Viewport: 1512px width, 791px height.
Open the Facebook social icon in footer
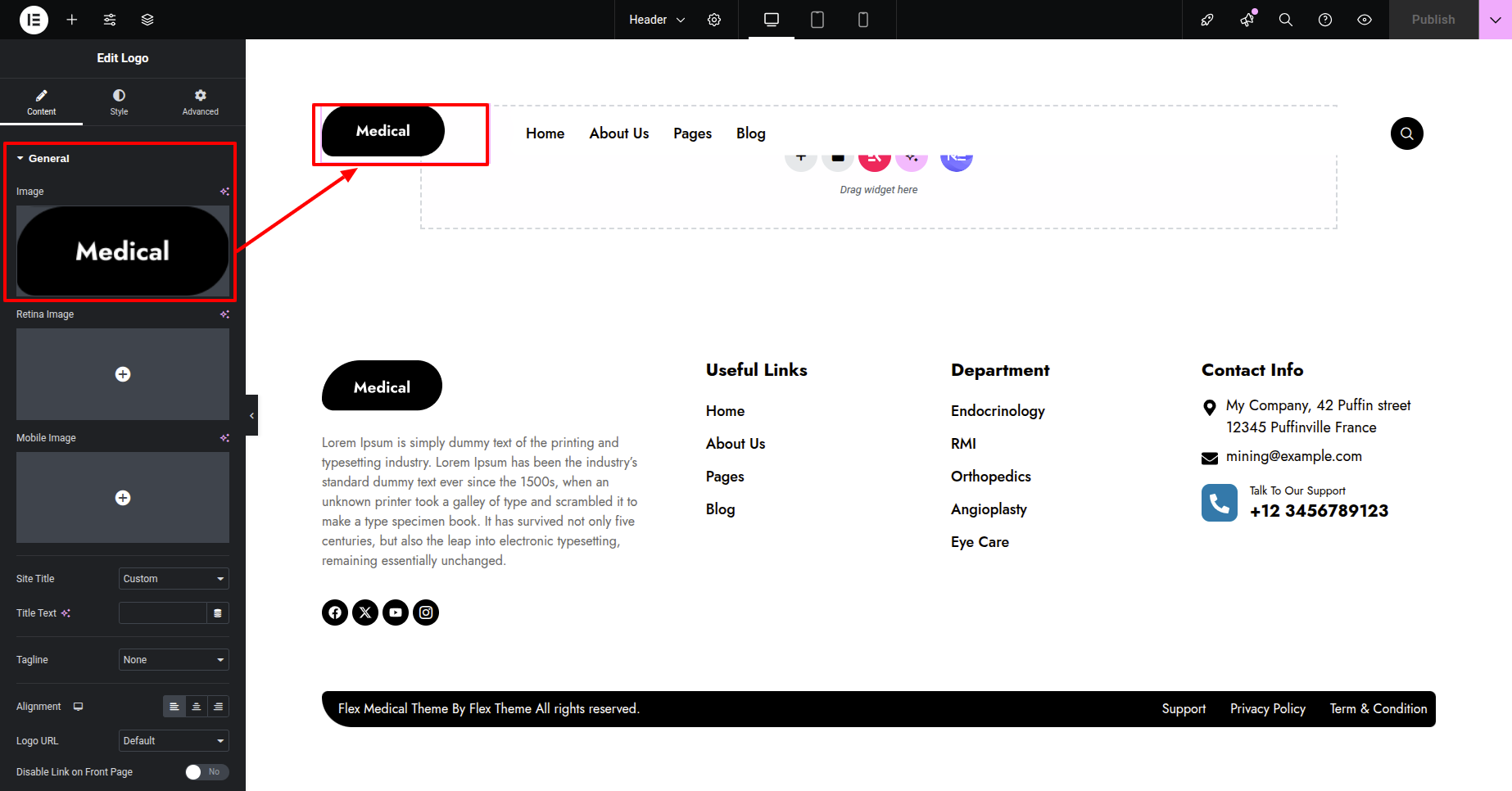(x=335, y=612)
